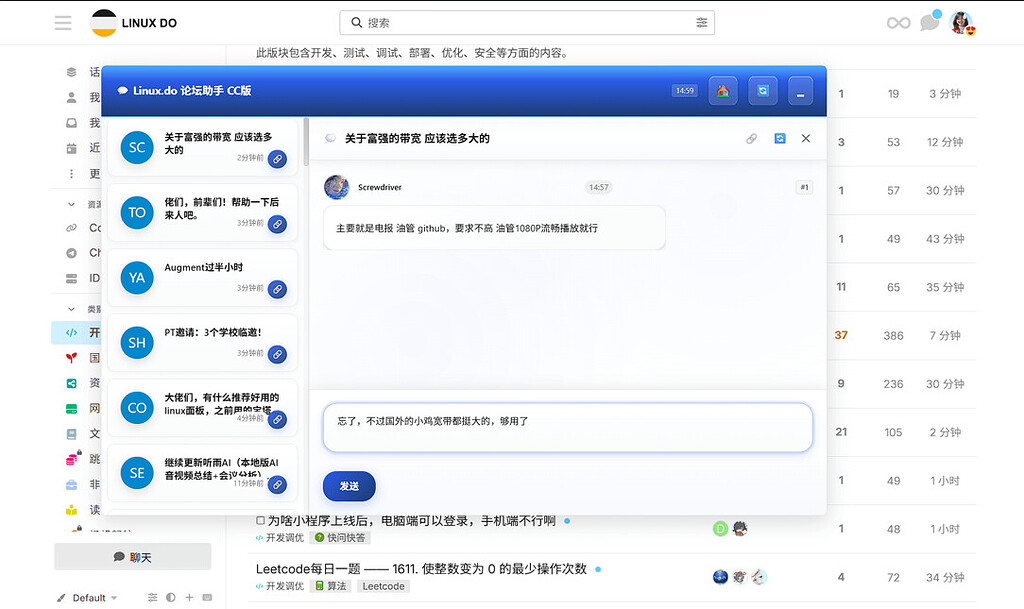1024x609 pixels.
Task: Open link icon on linux面板 topic card
Action: click(278, 420)
